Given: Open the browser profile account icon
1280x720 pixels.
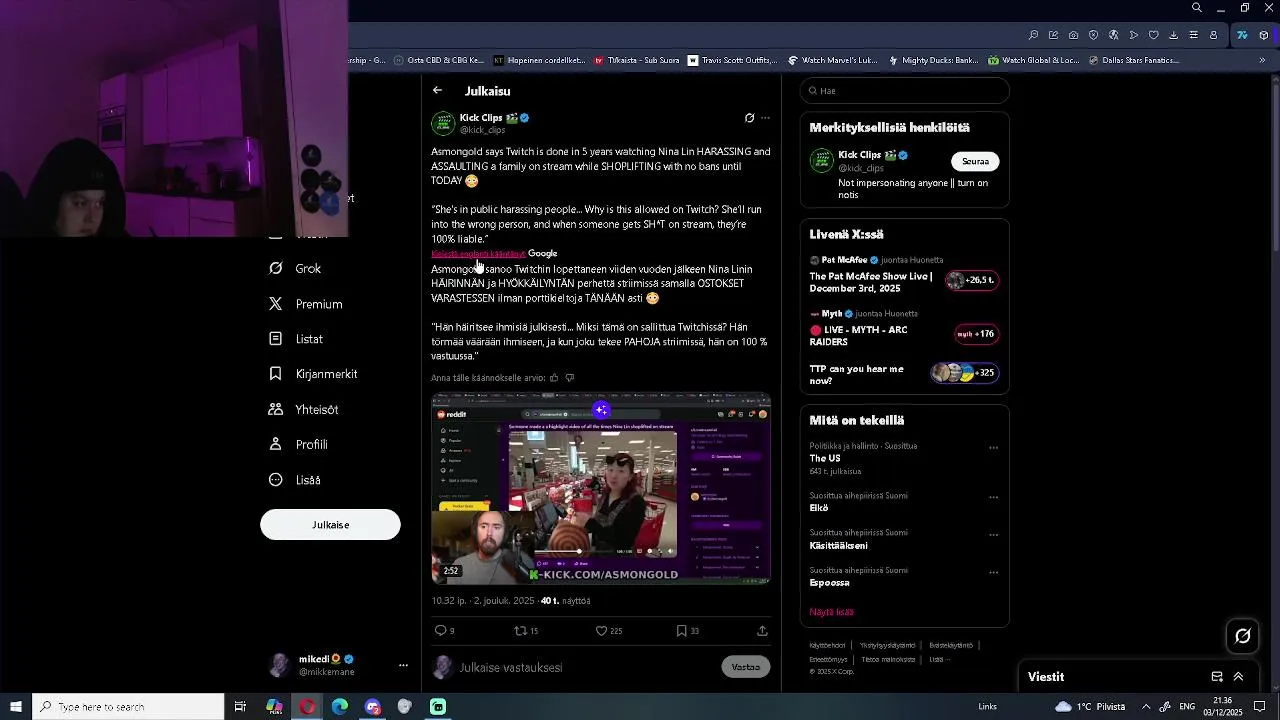Looking at the screenshot, I should click(x=1214, y=35).
